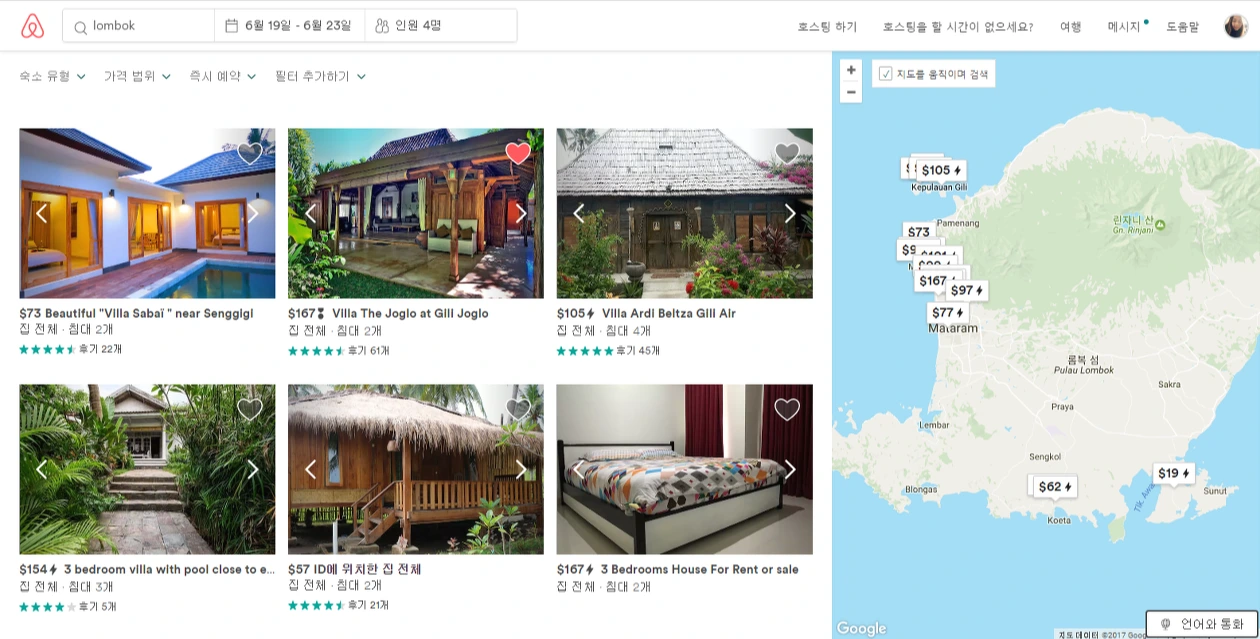1260x639 pixels.
Task: Expand the 즉시 예약 filter dropdown
Action: click(x=223, y=76)
